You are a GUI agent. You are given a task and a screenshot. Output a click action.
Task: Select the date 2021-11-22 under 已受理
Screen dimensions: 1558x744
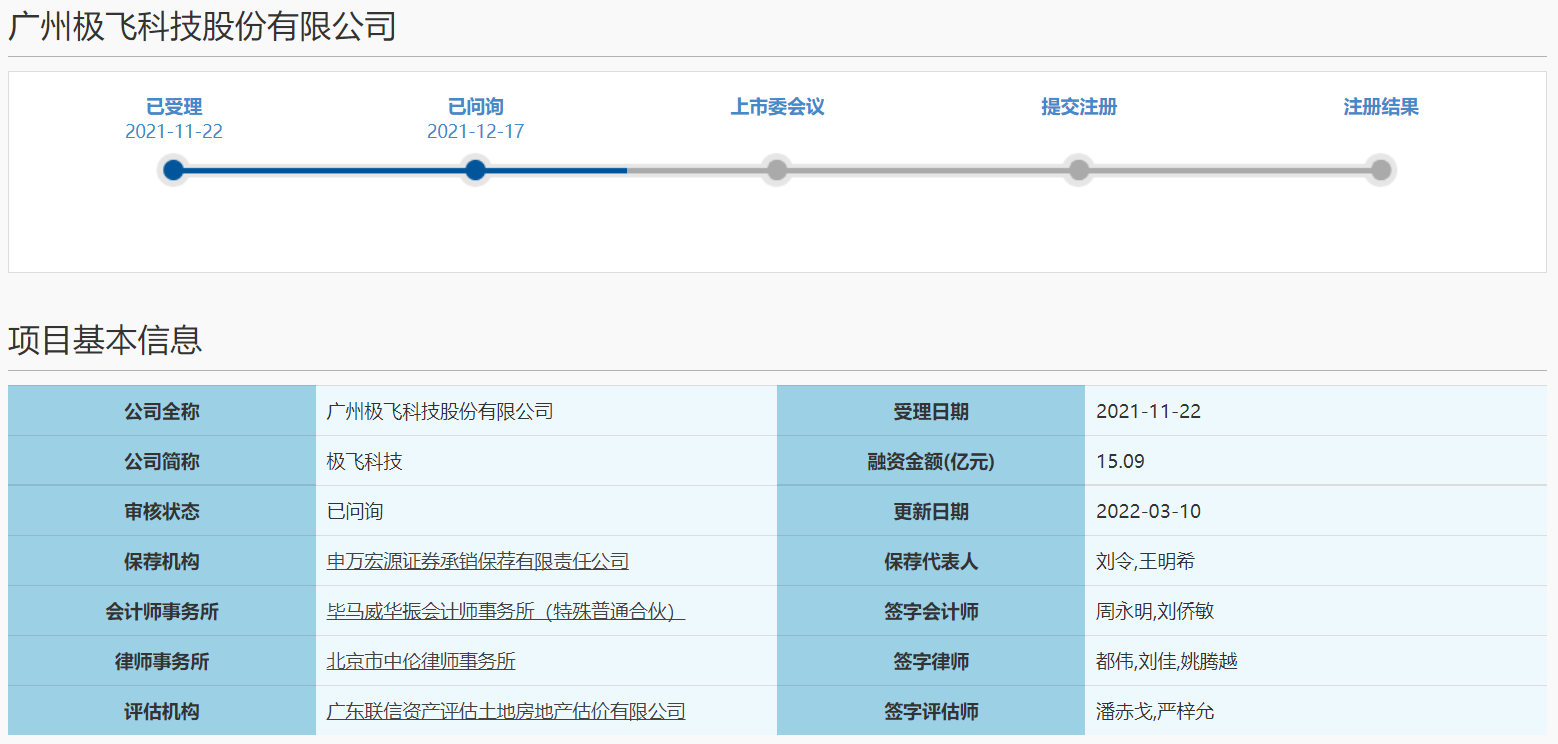(x=174, y=132)
